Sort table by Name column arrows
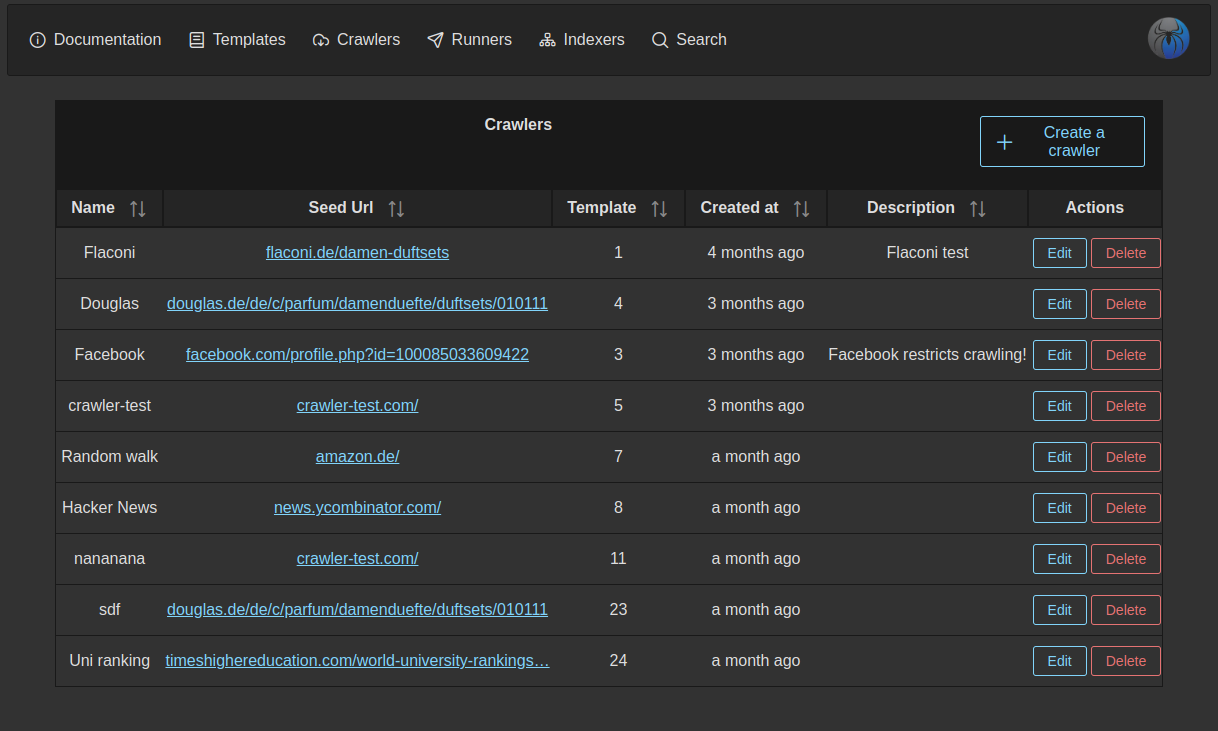This screenshot has height=731, width=1218. (138, 209)
